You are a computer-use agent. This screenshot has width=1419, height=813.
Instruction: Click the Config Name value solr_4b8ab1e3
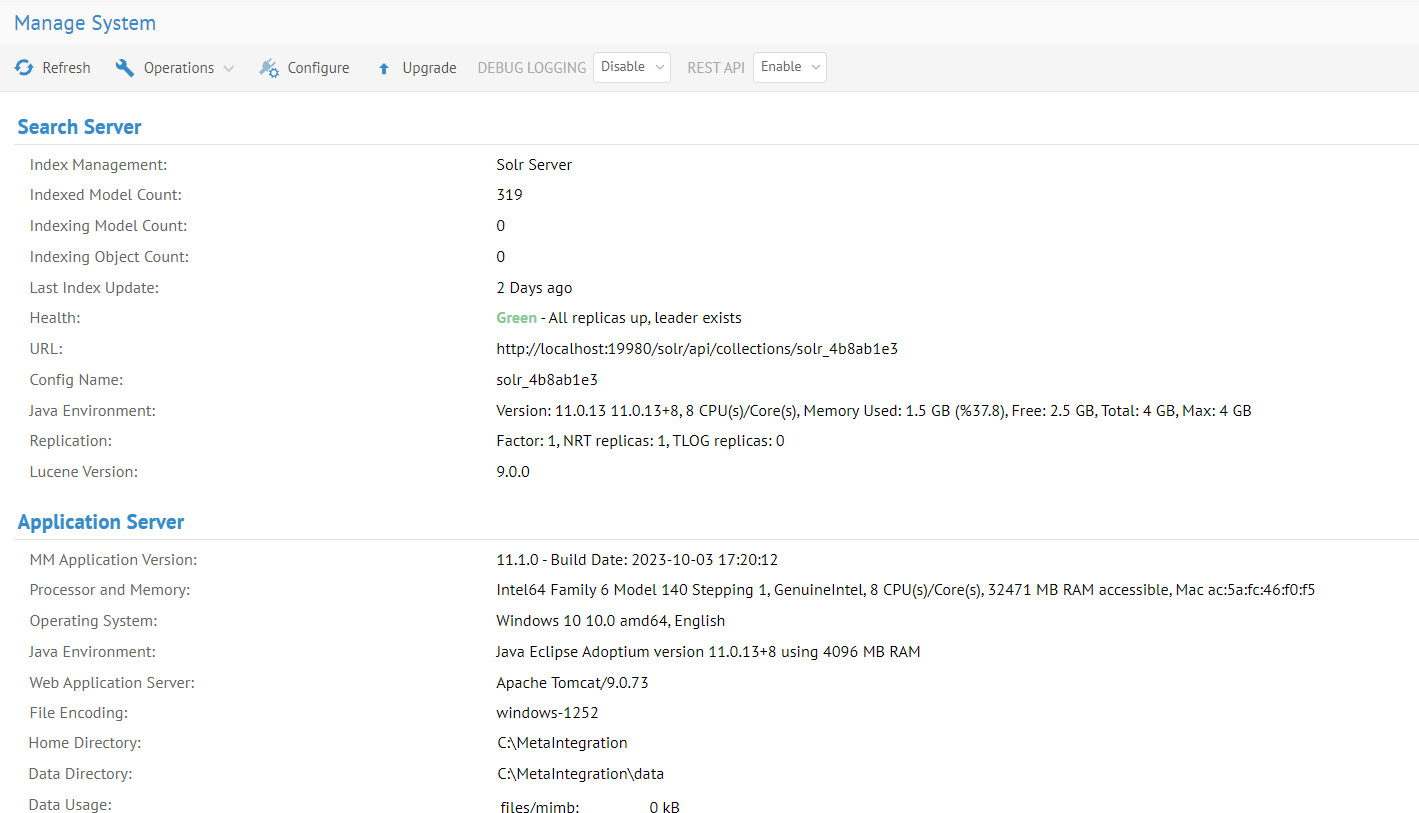[547, 380]
